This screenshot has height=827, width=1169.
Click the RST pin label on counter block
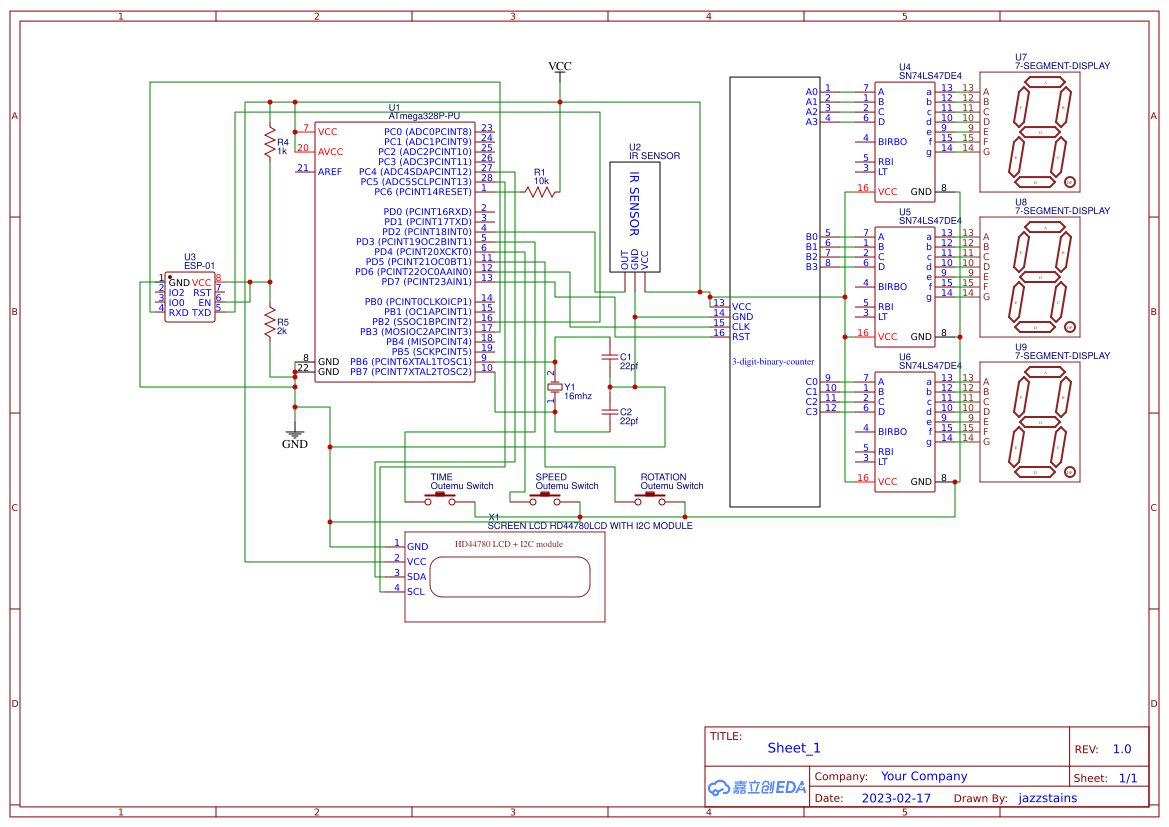(x=740, y=337)
